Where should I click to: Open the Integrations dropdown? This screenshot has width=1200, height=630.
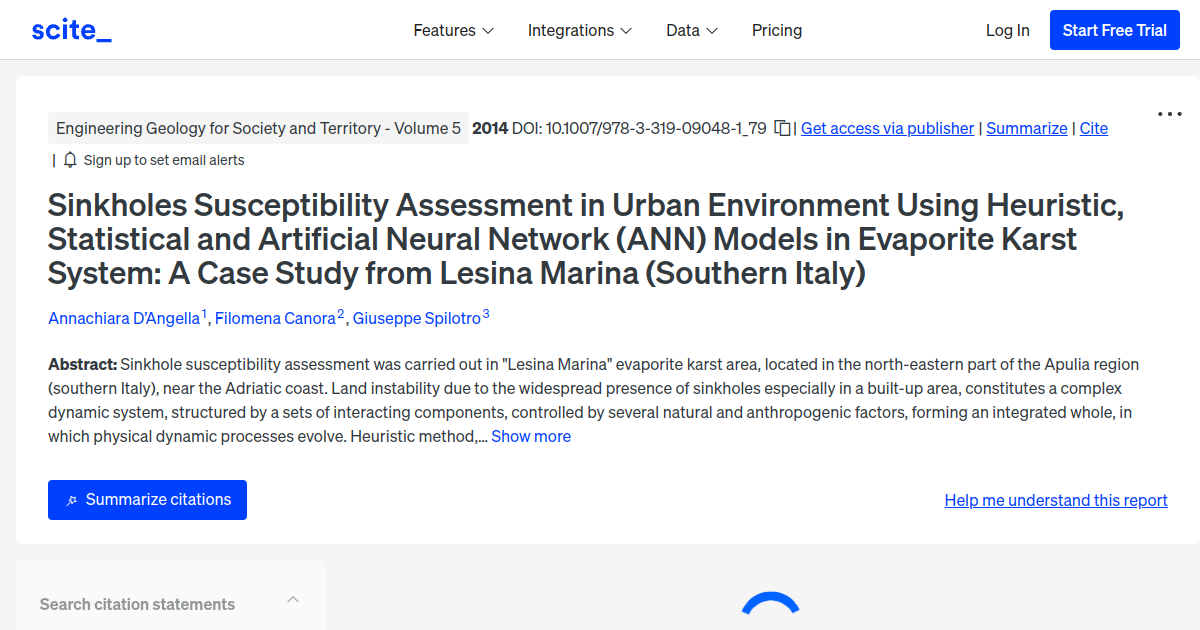coord(579,30)
